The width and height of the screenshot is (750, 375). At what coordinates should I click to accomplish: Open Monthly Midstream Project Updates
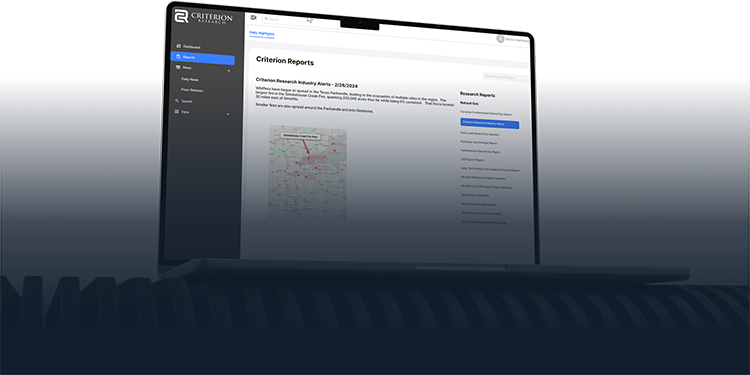pos(483,178)
